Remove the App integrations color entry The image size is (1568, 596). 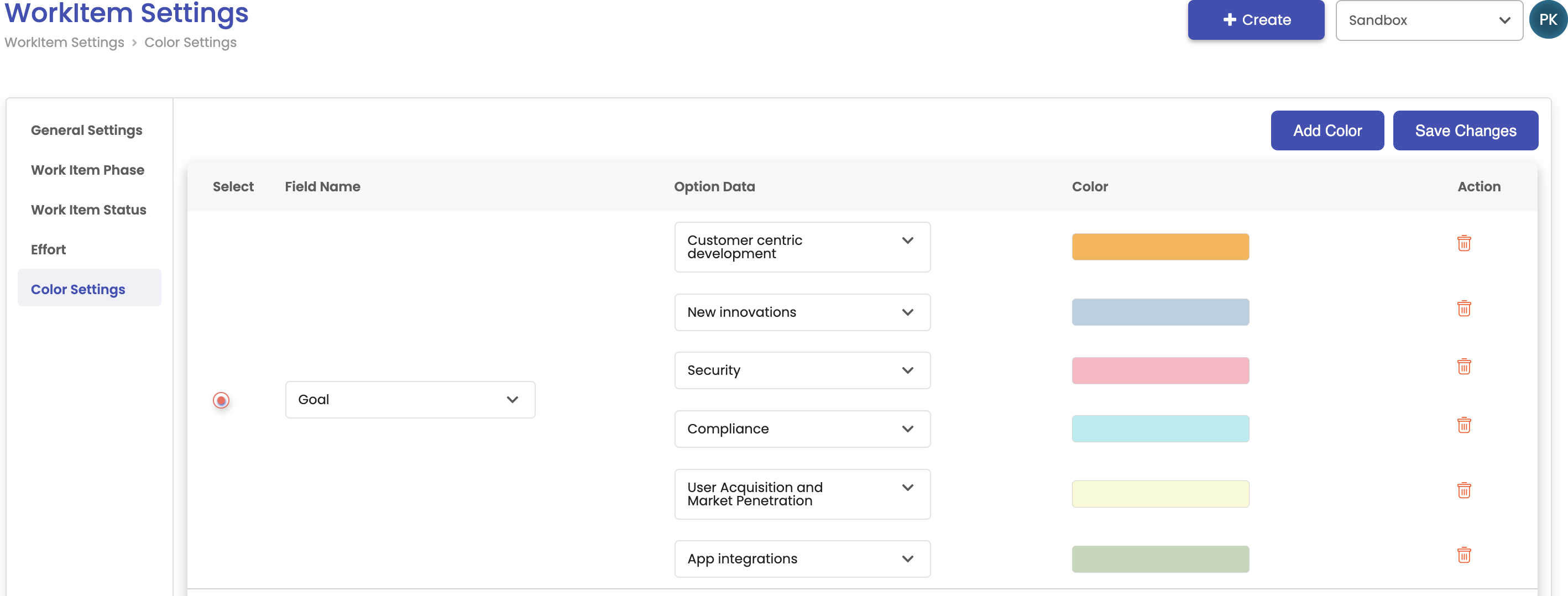tap(1464, 555)
